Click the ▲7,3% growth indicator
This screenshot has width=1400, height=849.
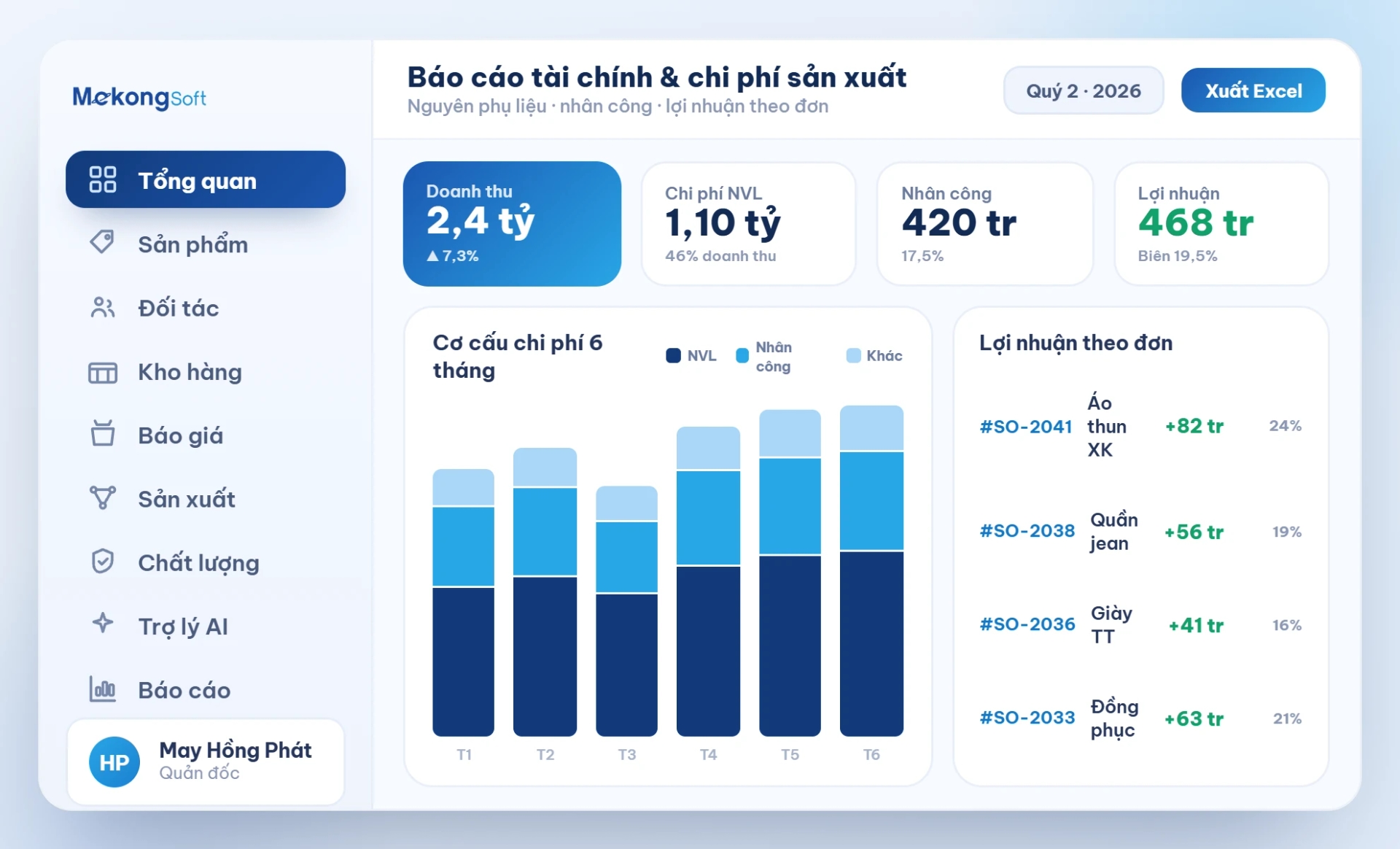(453, 256)
